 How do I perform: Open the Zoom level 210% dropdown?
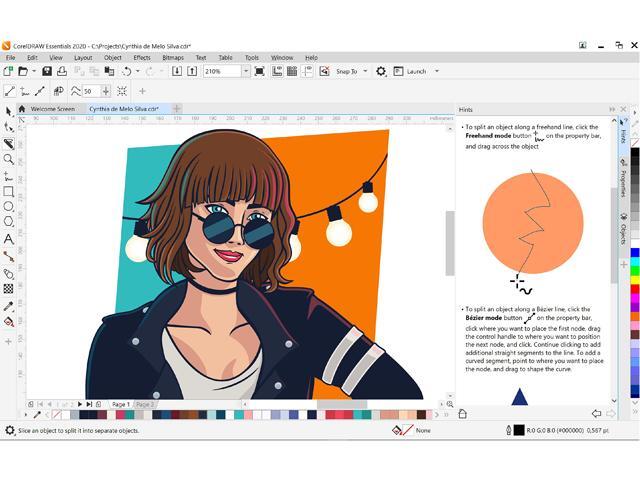246,71
